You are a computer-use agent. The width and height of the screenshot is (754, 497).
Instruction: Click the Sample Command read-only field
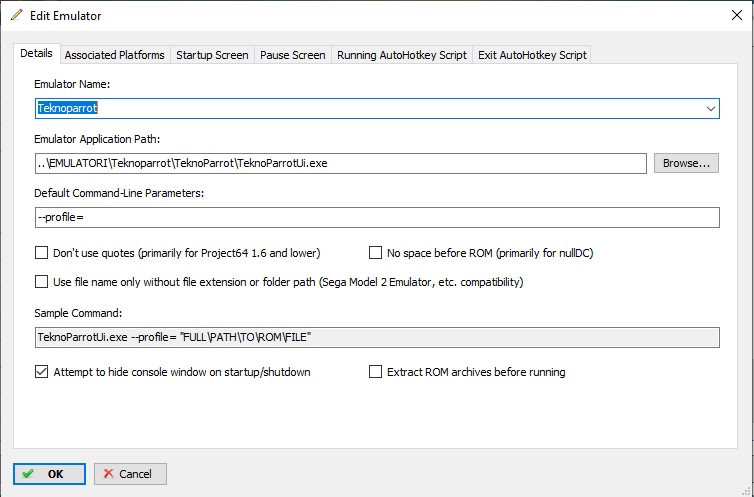click(377, 337)
